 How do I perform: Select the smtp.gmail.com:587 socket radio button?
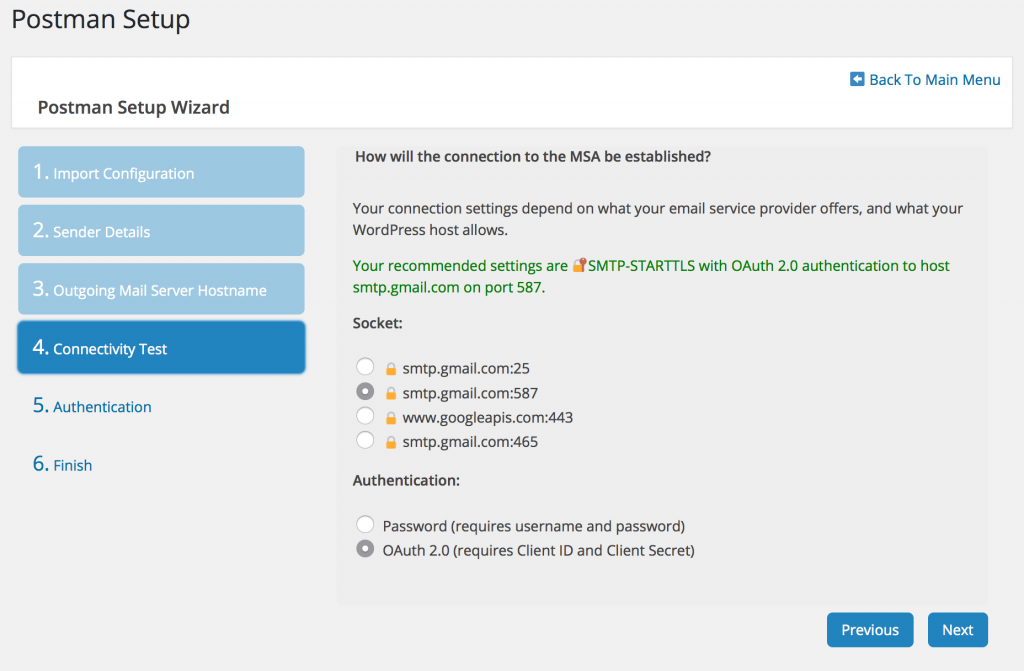tap(365, 391)
